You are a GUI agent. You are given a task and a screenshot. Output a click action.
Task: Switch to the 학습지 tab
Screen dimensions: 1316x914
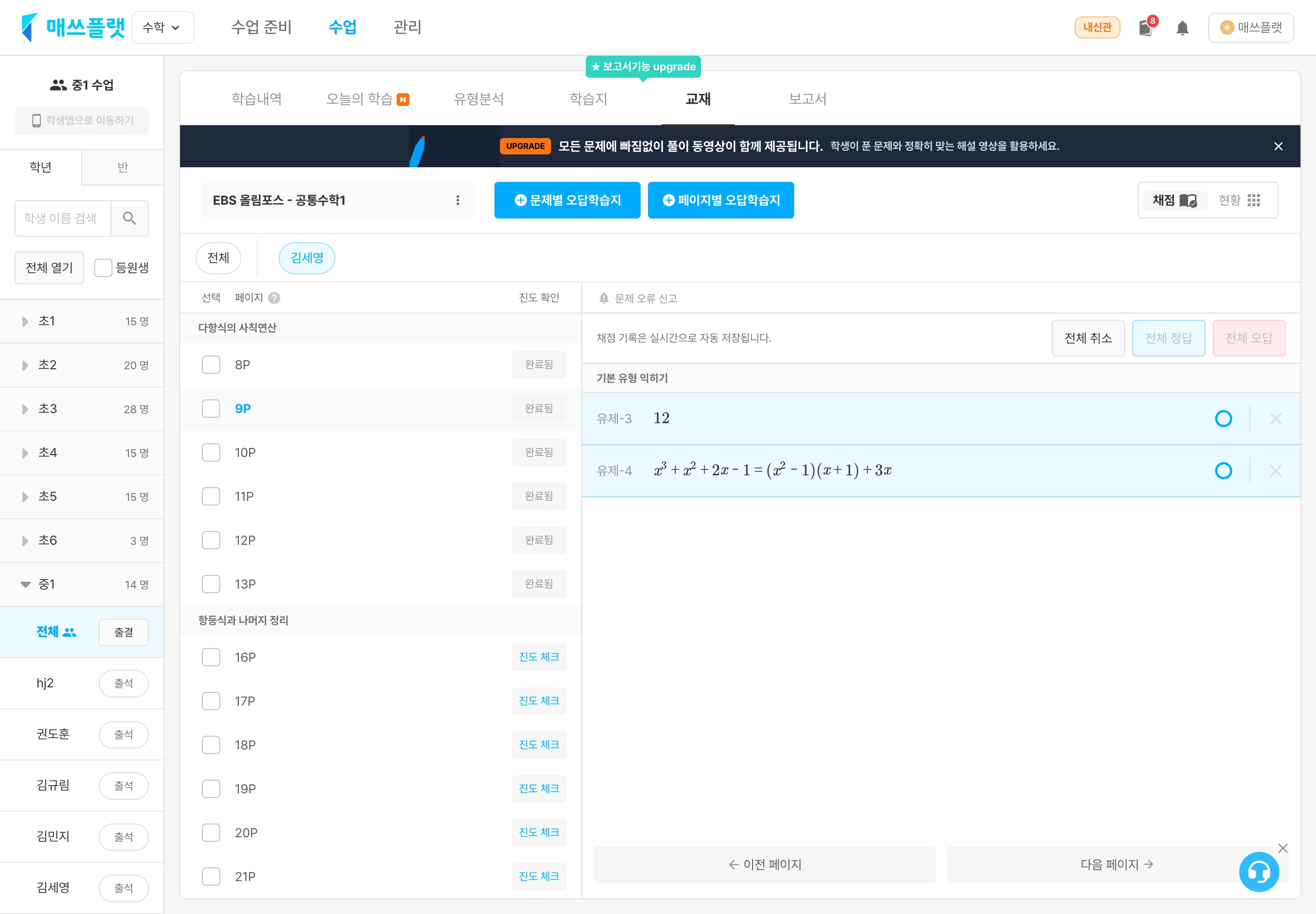(x=588, y=99)
